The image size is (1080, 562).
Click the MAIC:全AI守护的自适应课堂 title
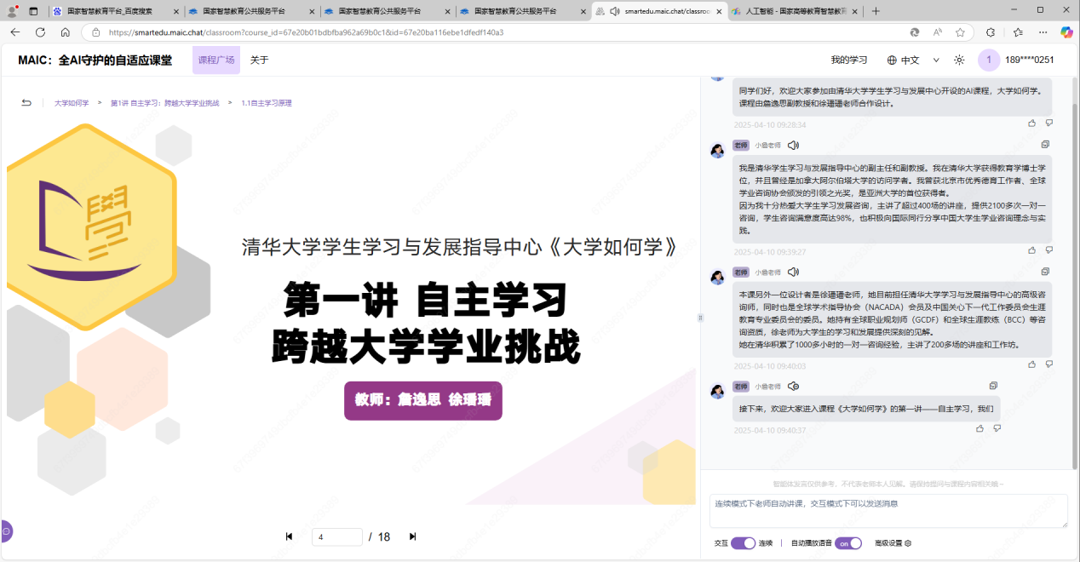click(x=95, y=60)
